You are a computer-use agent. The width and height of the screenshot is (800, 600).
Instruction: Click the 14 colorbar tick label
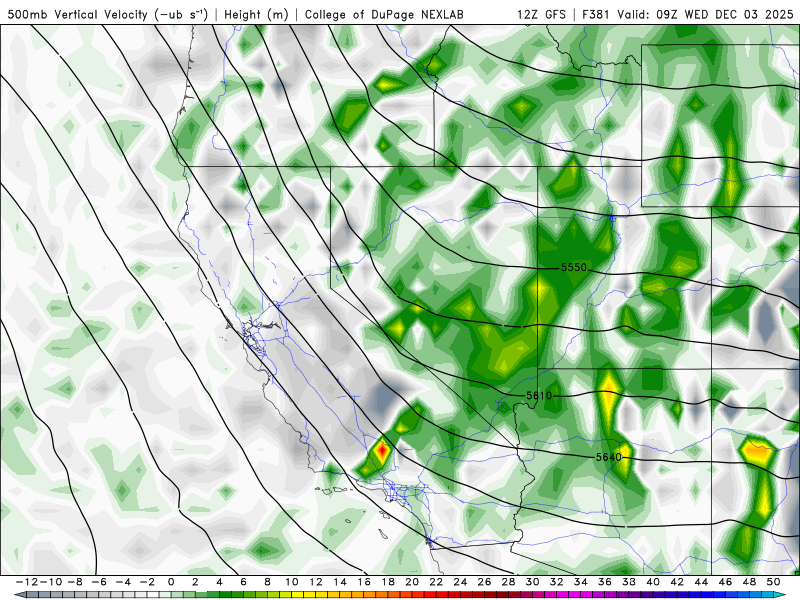[340, 582]
